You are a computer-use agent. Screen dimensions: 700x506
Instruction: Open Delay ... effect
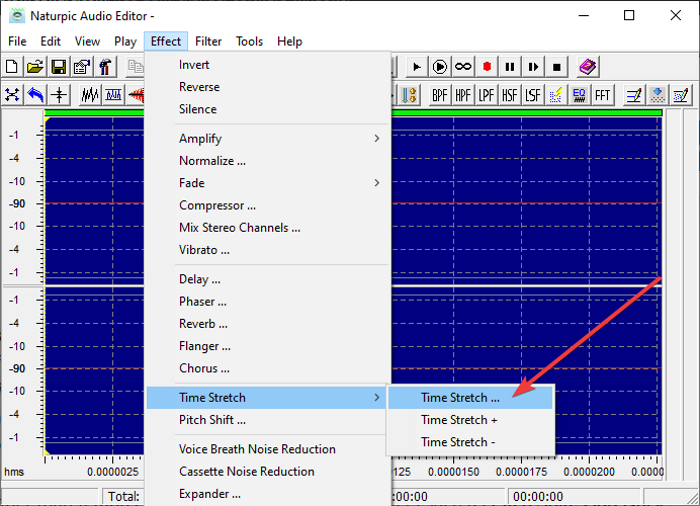pos(268,280)
